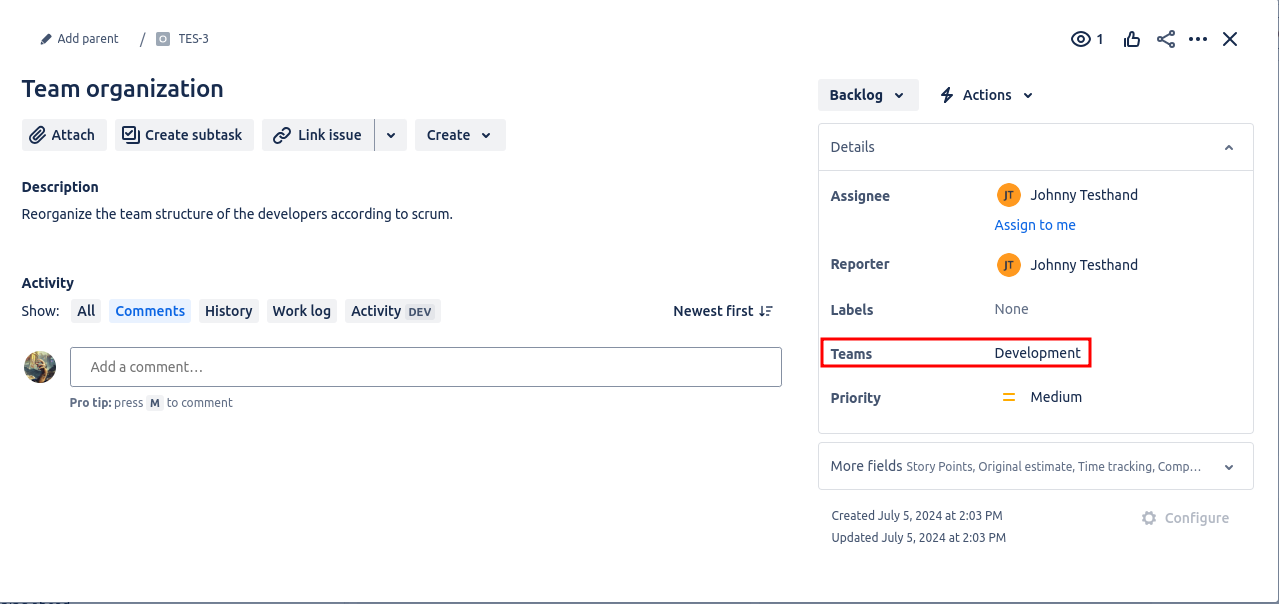Open the Backlog status dropdown

point(867,95)
